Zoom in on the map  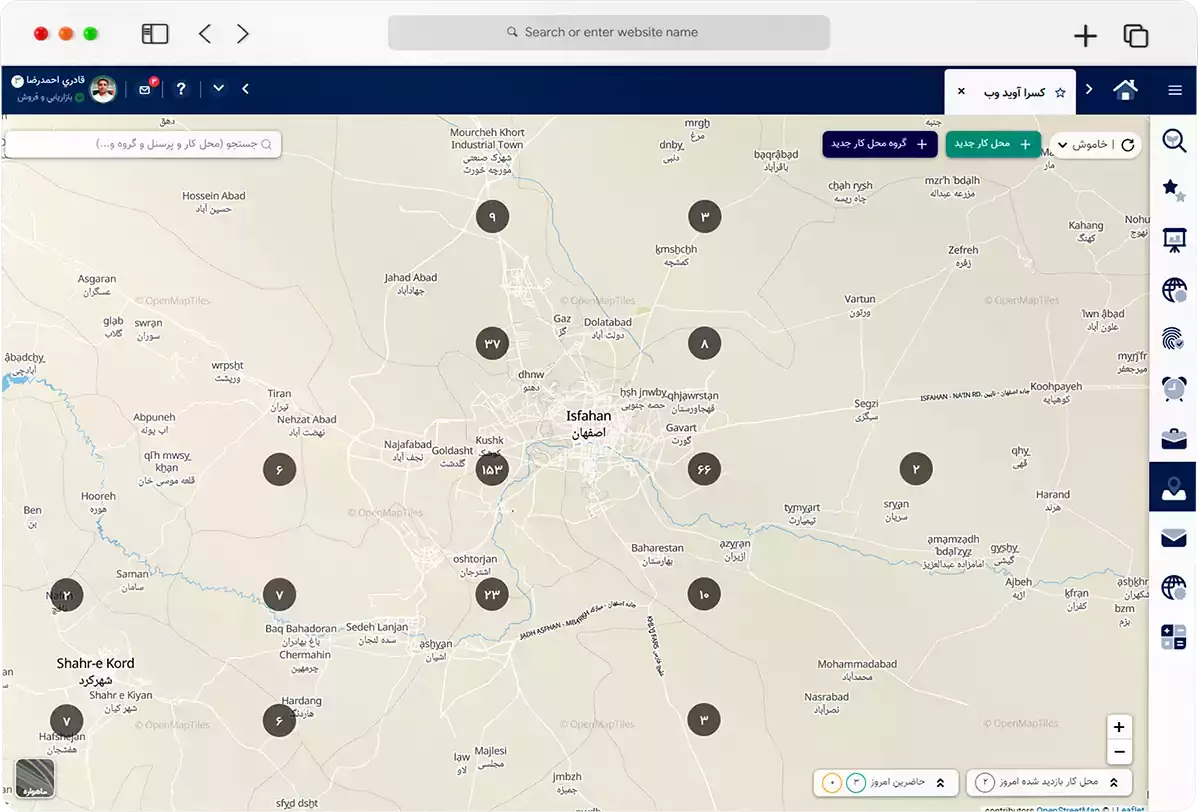tap(1119, 727)
